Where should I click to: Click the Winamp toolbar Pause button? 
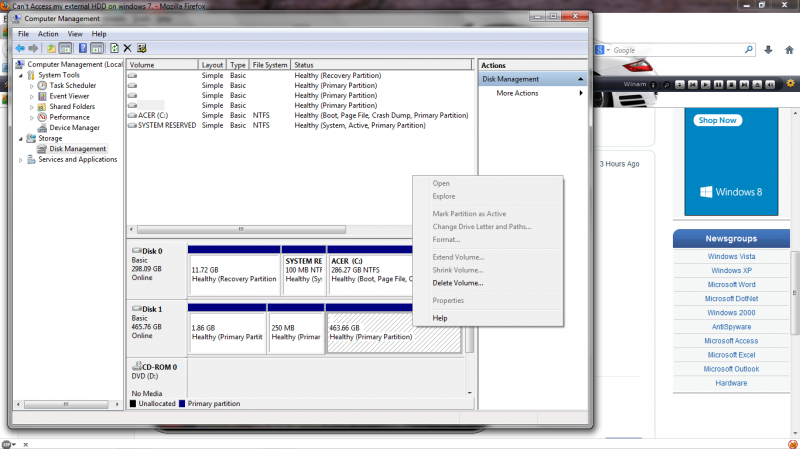(x=718, y=85)
